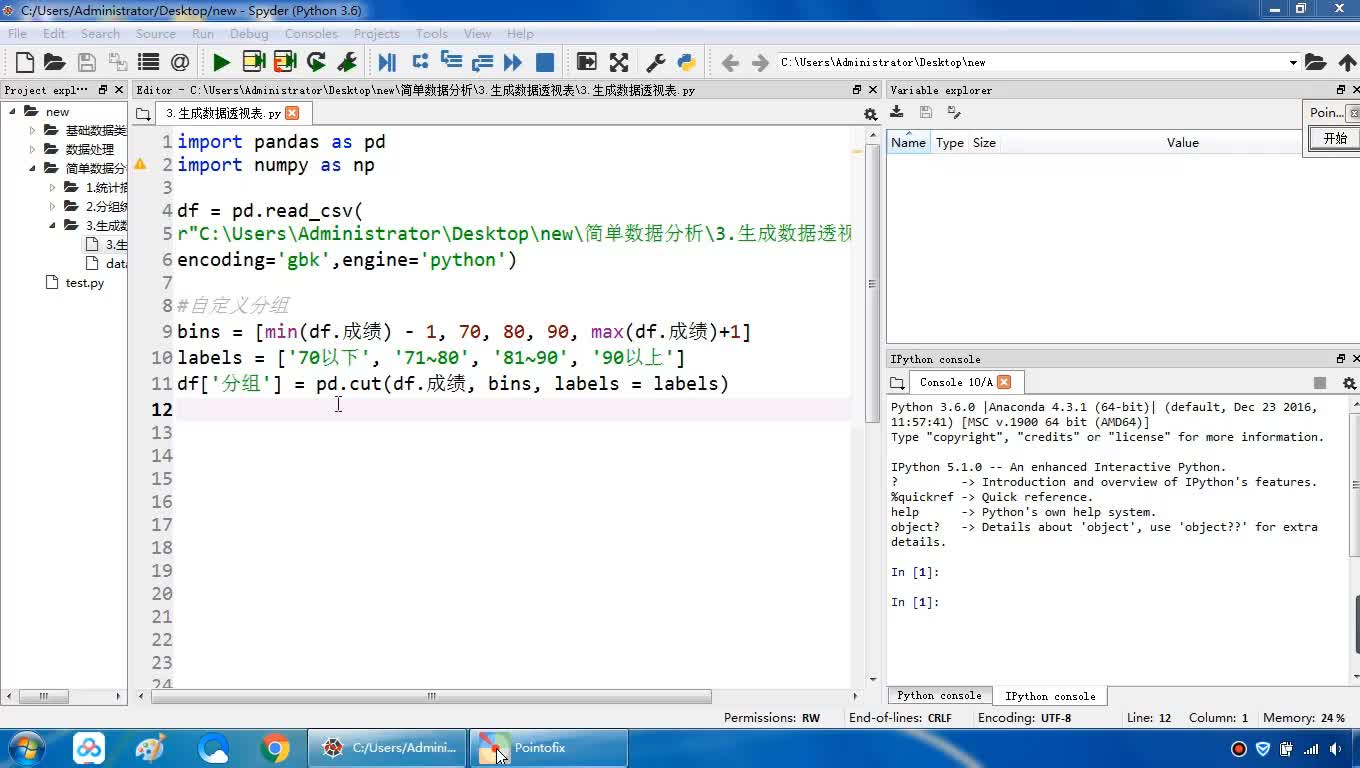
Task: Click the 开始 button in Pointofix panel
Action: (x=1335, y=139)
